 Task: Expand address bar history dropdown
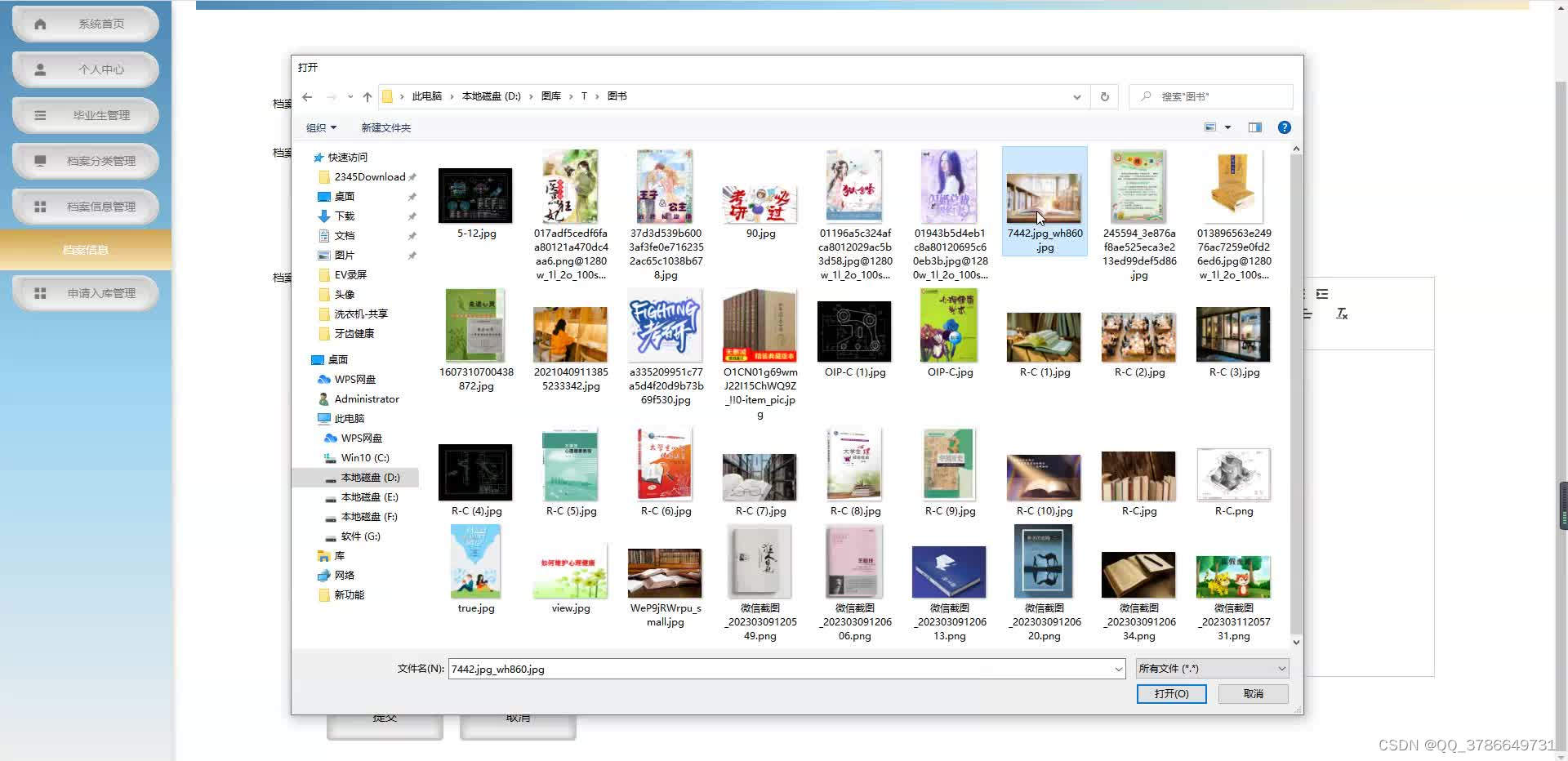[1076, 96]
